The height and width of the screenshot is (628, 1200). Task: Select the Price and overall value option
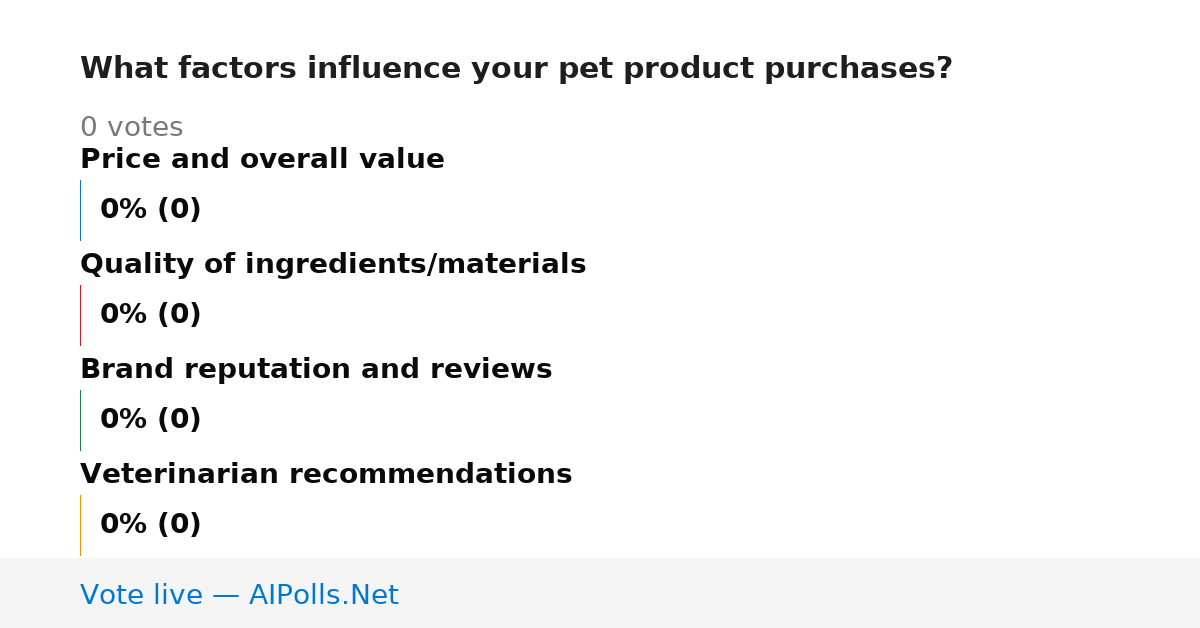[262, 159]
